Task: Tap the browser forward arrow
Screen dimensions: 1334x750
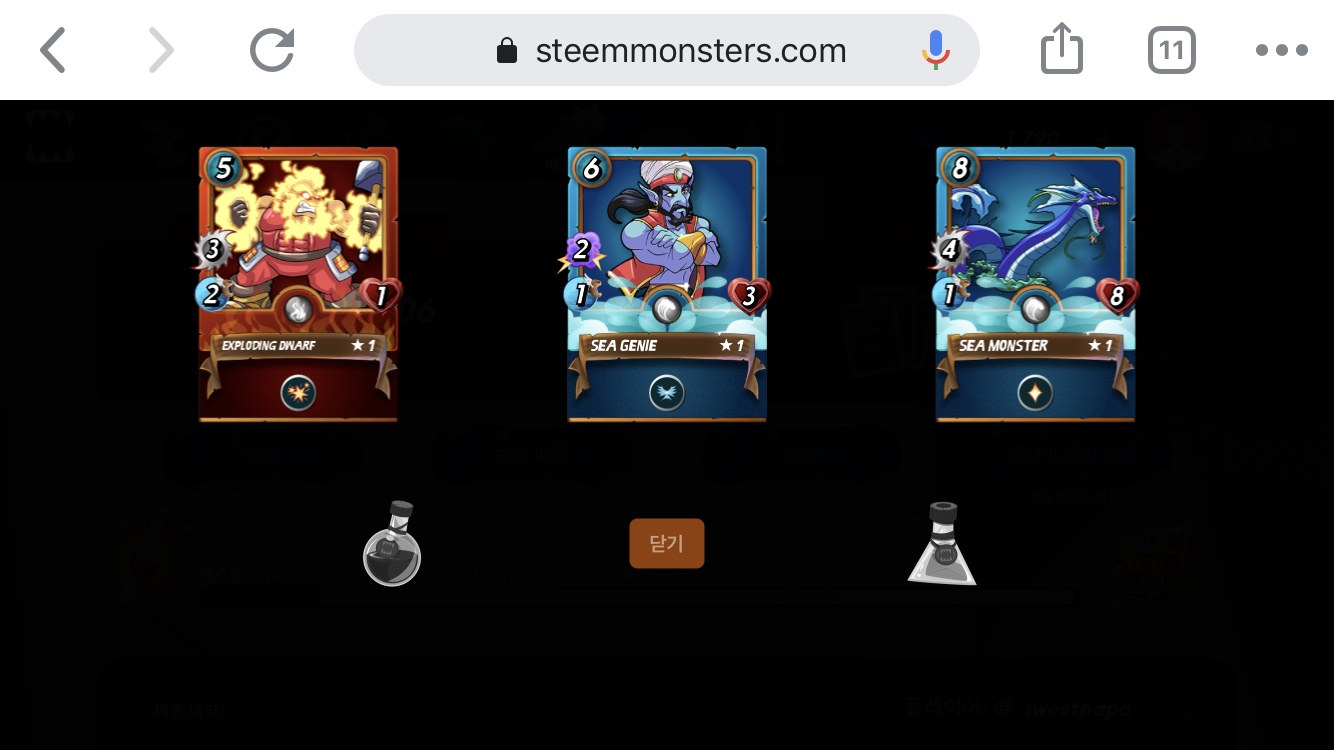Action: pyautogui.click(x=161, y=50)
